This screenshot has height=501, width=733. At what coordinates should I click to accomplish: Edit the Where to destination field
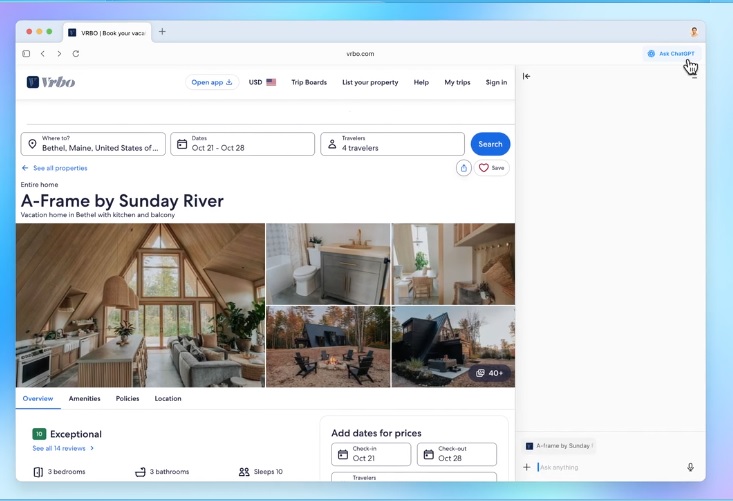[93, 144]
